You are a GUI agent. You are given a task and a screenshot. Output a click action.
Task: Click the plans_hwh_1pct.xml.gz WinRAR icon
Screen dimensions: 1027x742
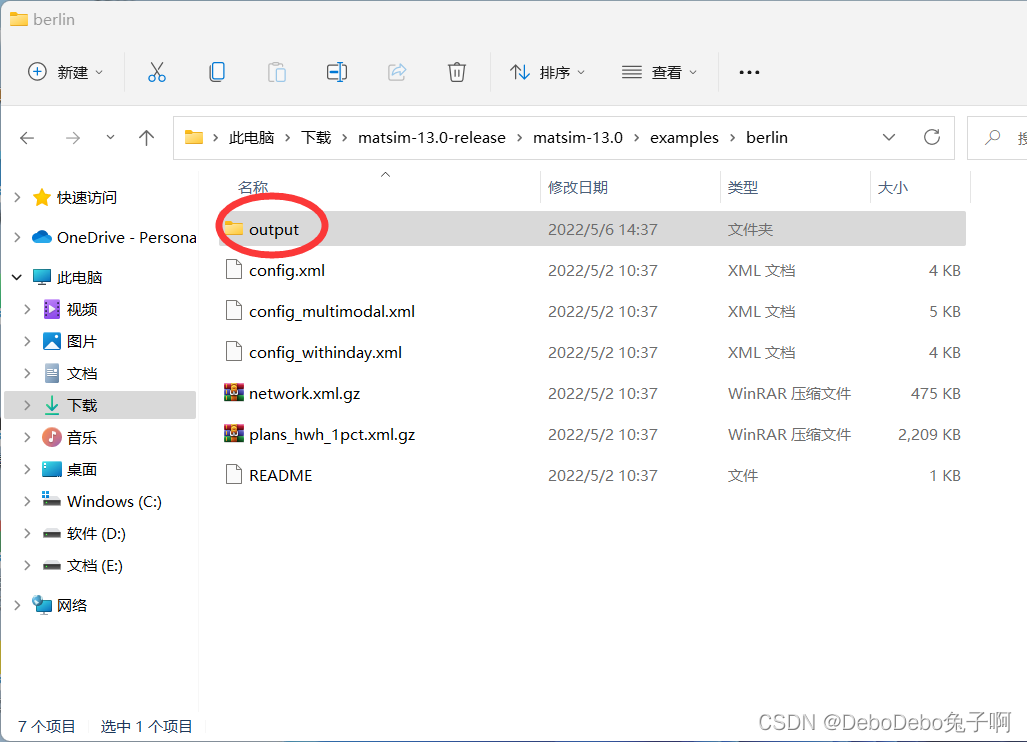pos(234,434)
